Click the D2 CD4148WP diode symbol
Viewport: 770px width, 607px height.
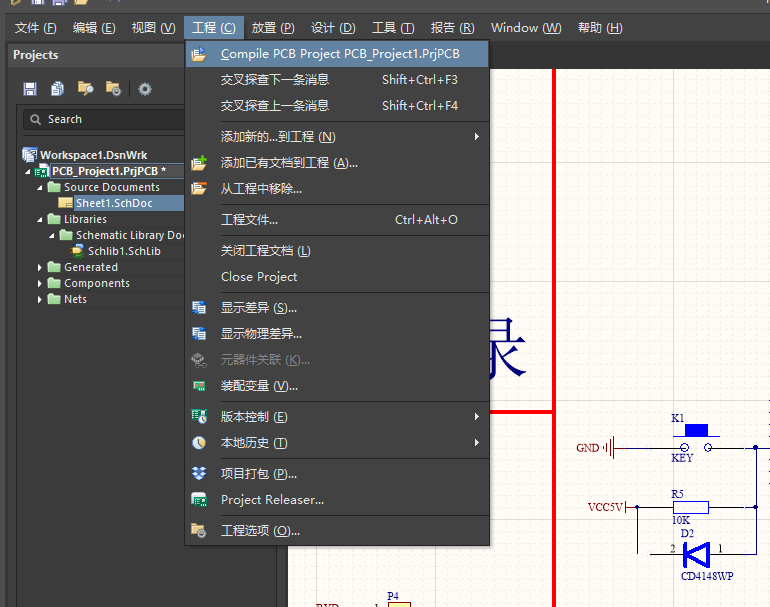(x=697, y=555)
